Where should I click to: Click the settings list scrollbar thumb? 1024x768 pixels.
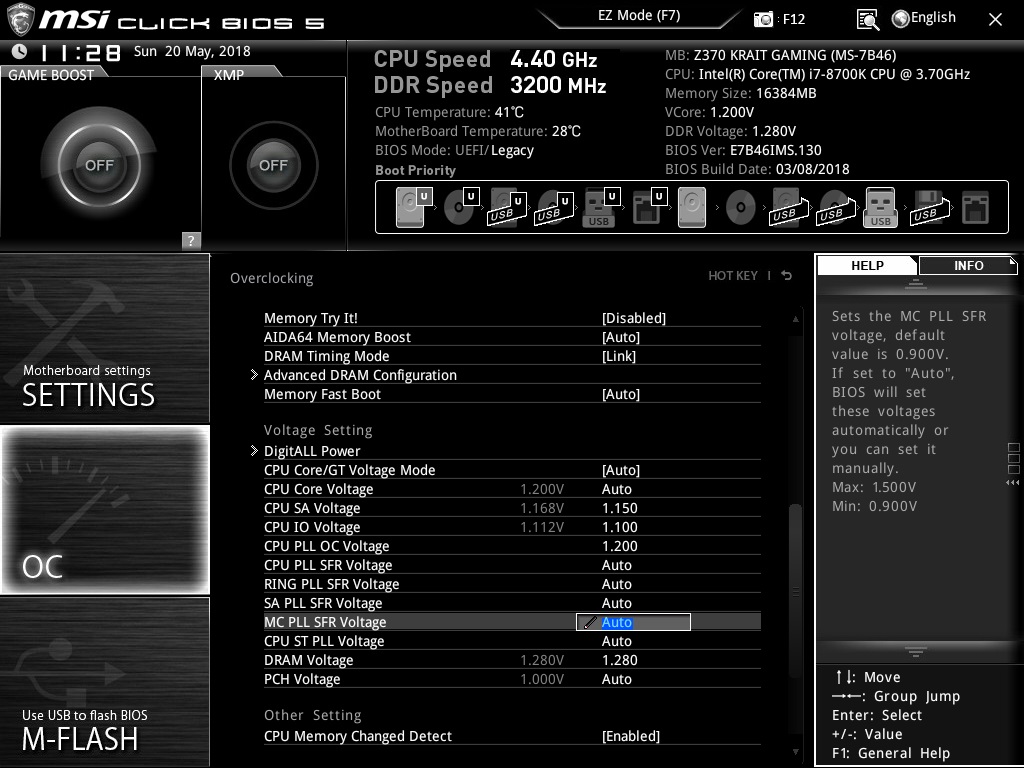[795, 592]
